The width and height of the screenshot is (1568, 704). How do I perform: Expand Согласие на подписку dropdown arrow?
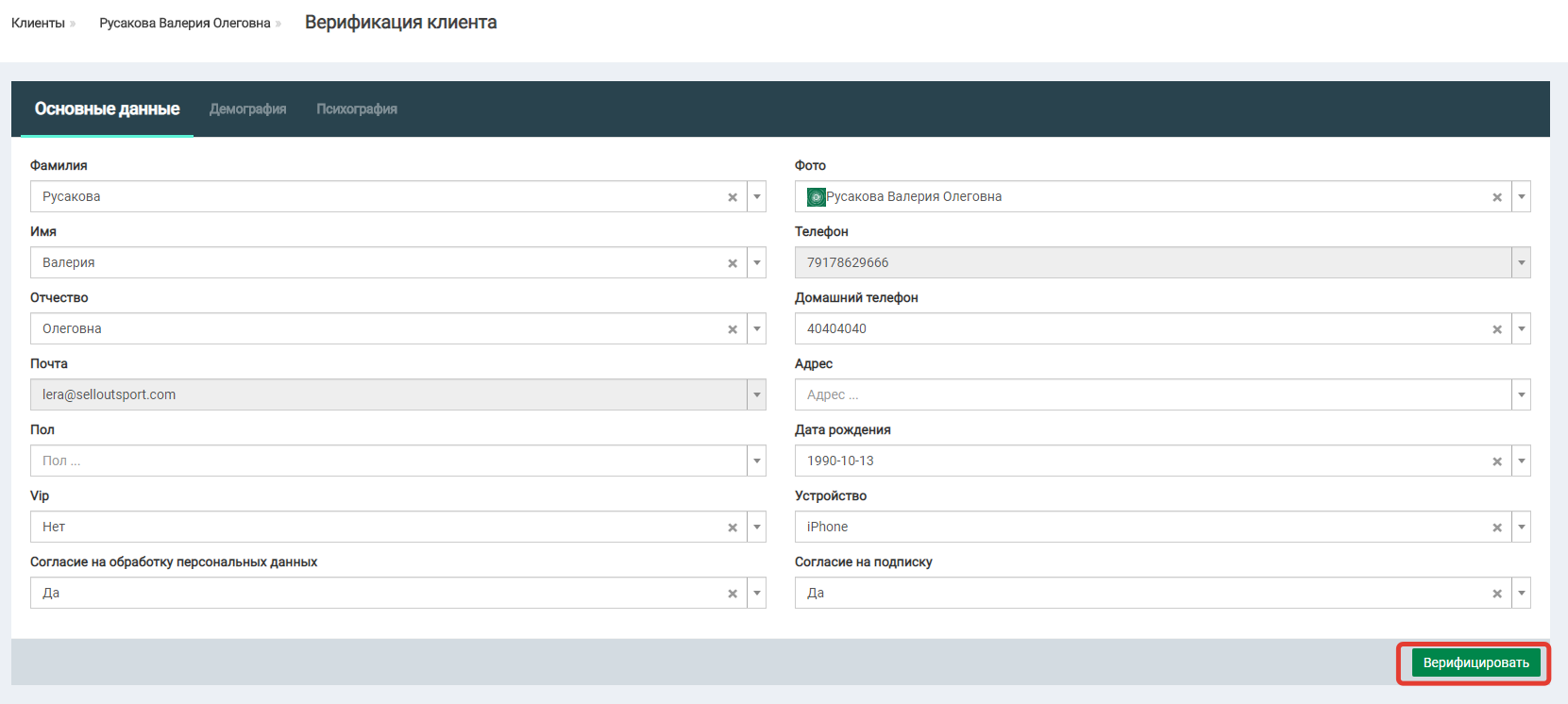click(1521, 594)
